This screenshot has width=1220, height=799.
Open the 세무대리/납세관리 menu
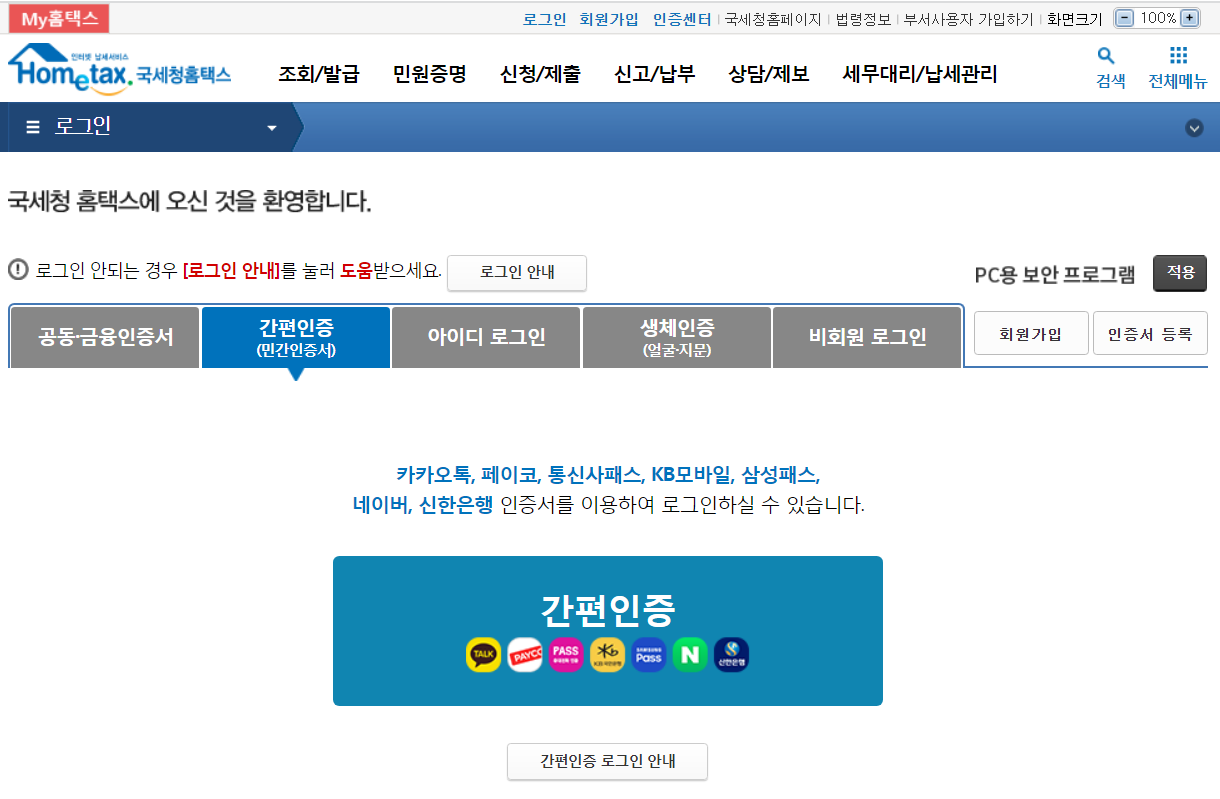click(x=920, y=73)
